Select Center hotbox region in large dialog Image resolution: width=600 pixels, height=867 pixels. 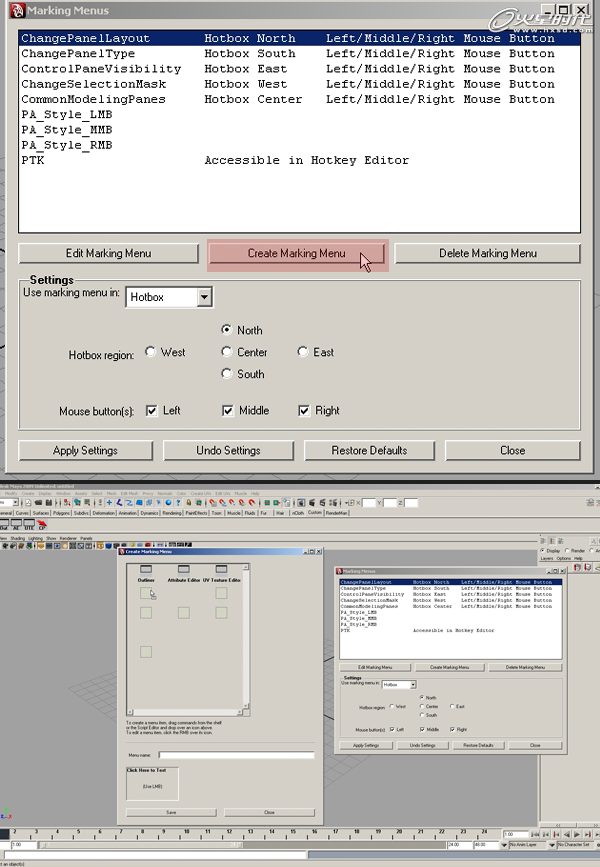coord(226,352)
